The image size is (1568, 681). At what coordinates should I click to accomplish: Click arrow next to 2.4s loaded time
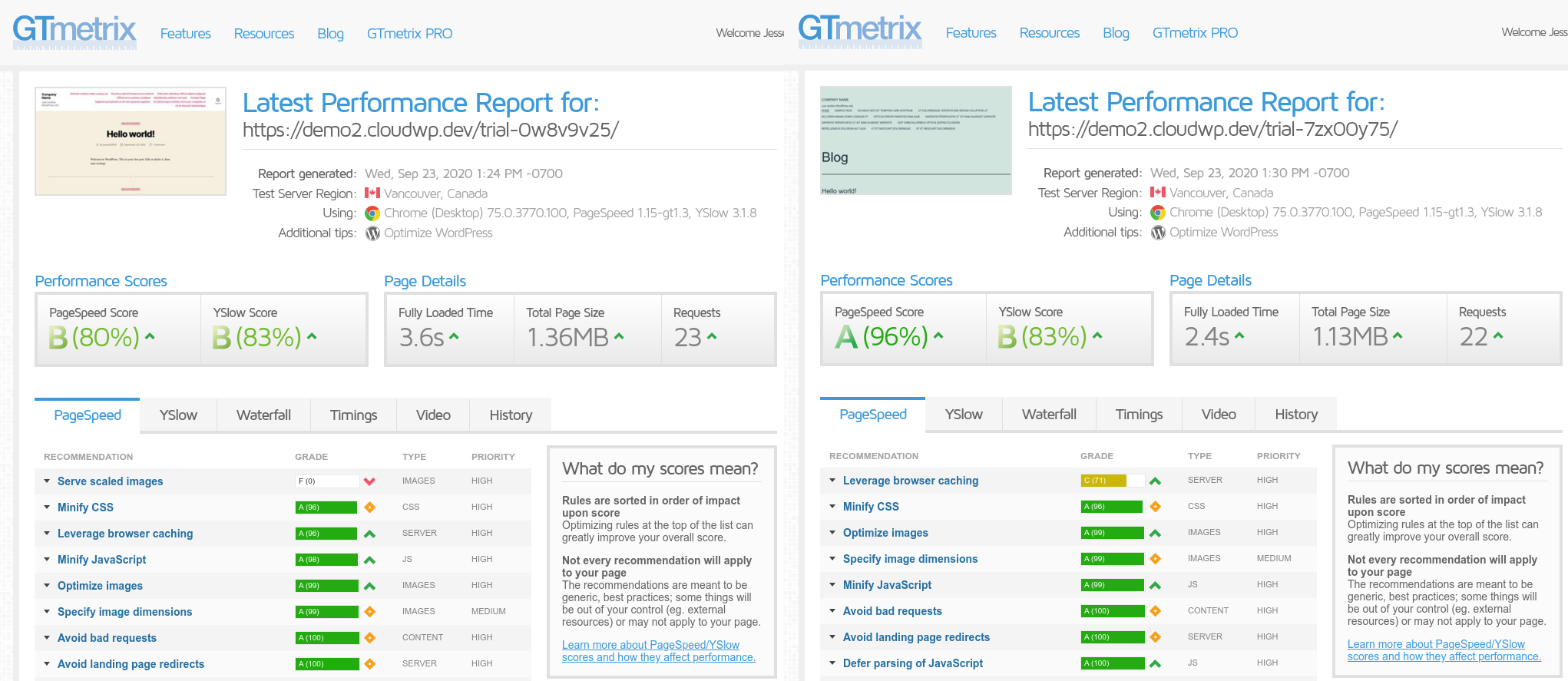(x=1239, y=336)
